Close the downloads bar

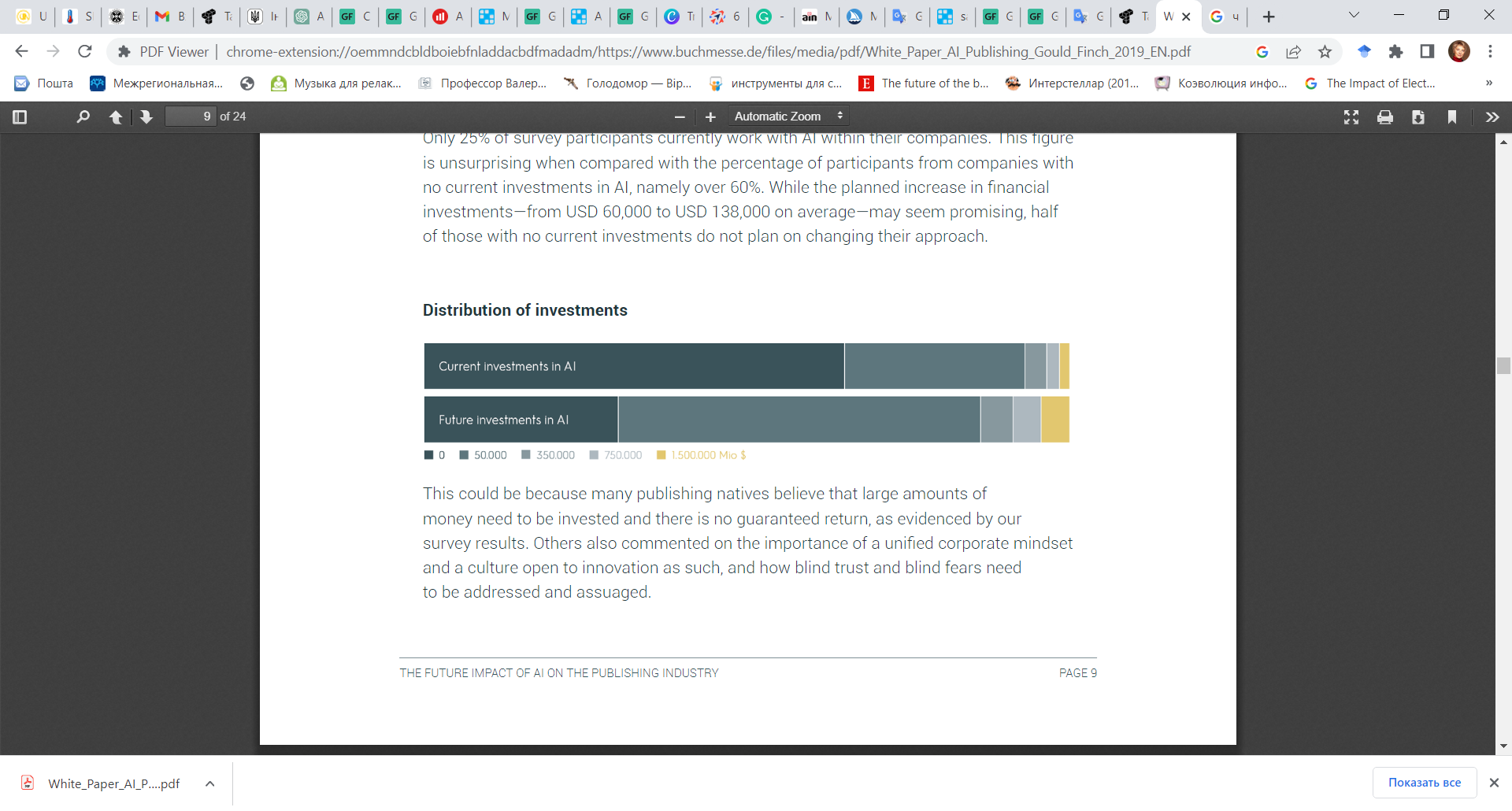tap(1494, 783)
